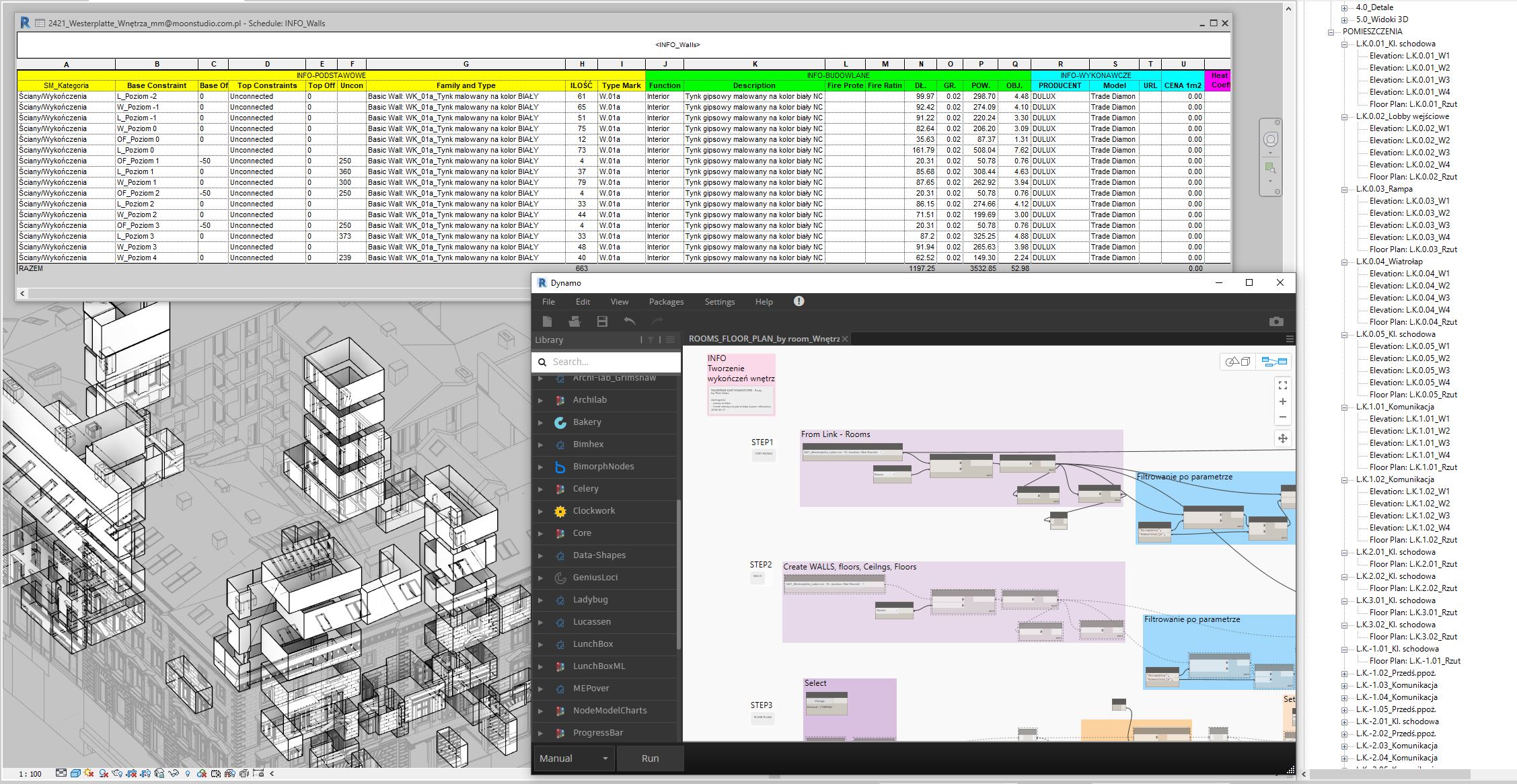
Task: Click the Undo arrow in Dynamo toolbar
Action: [x=630, y=321]
